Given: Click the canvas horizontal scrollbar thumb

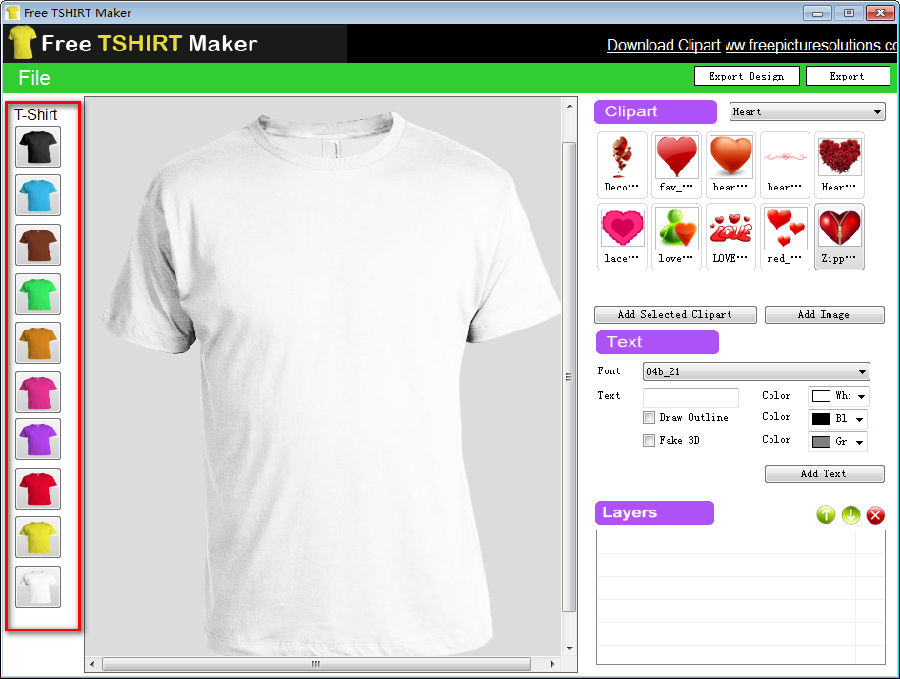Looking at the screenshot, I should click(316, 664).
